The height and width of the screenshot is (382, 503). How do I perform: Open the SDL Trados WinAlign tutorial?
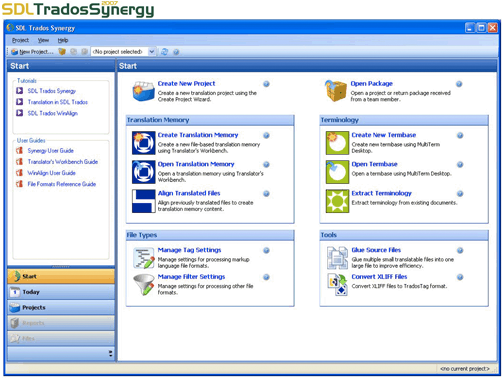pyautogui.click(x=53, y=113)
